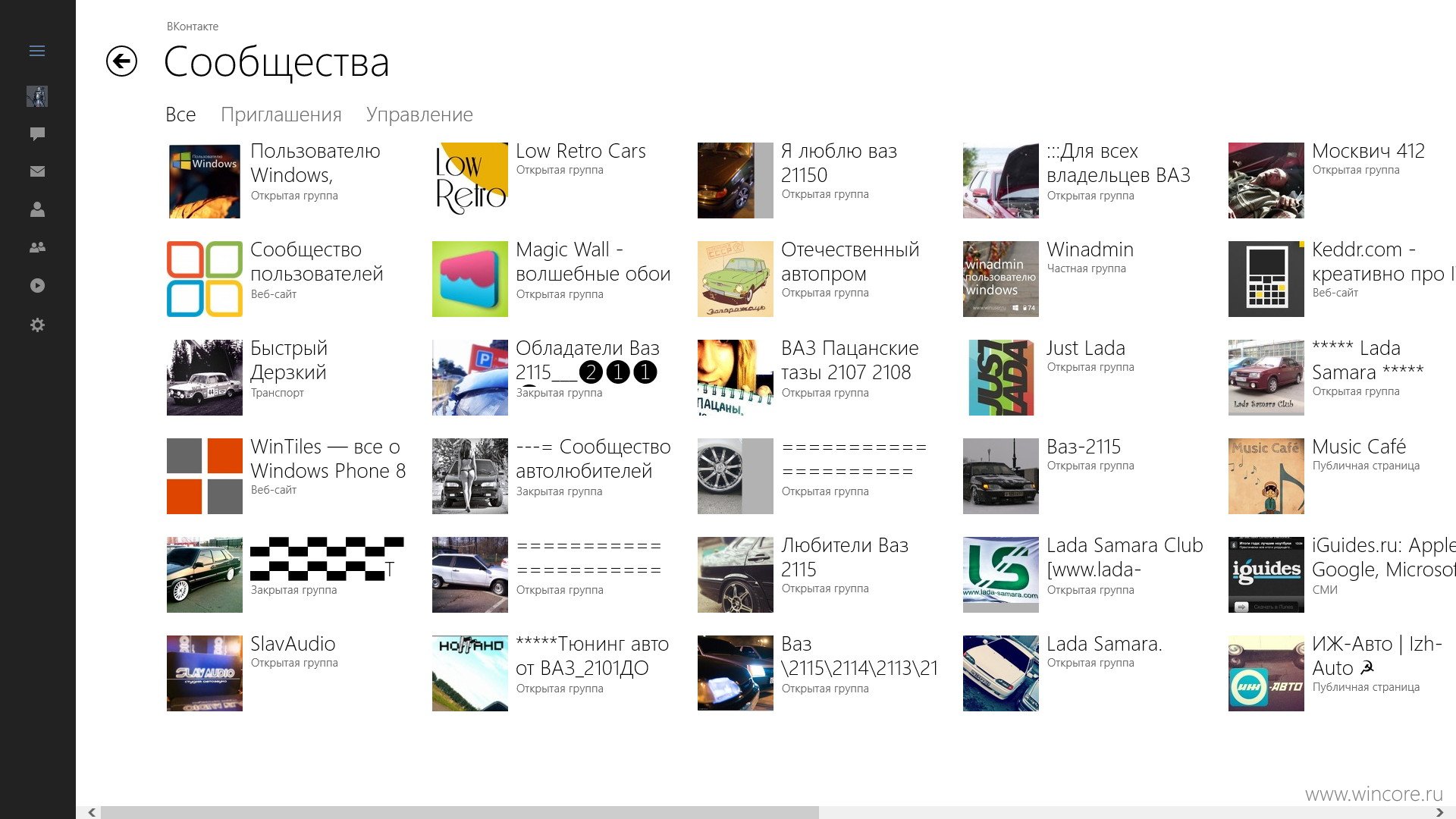Open friends person icon in sidebar
The height and width of the screenshot is (819, 1456).
pyautogui.click(x=37, y=210)
